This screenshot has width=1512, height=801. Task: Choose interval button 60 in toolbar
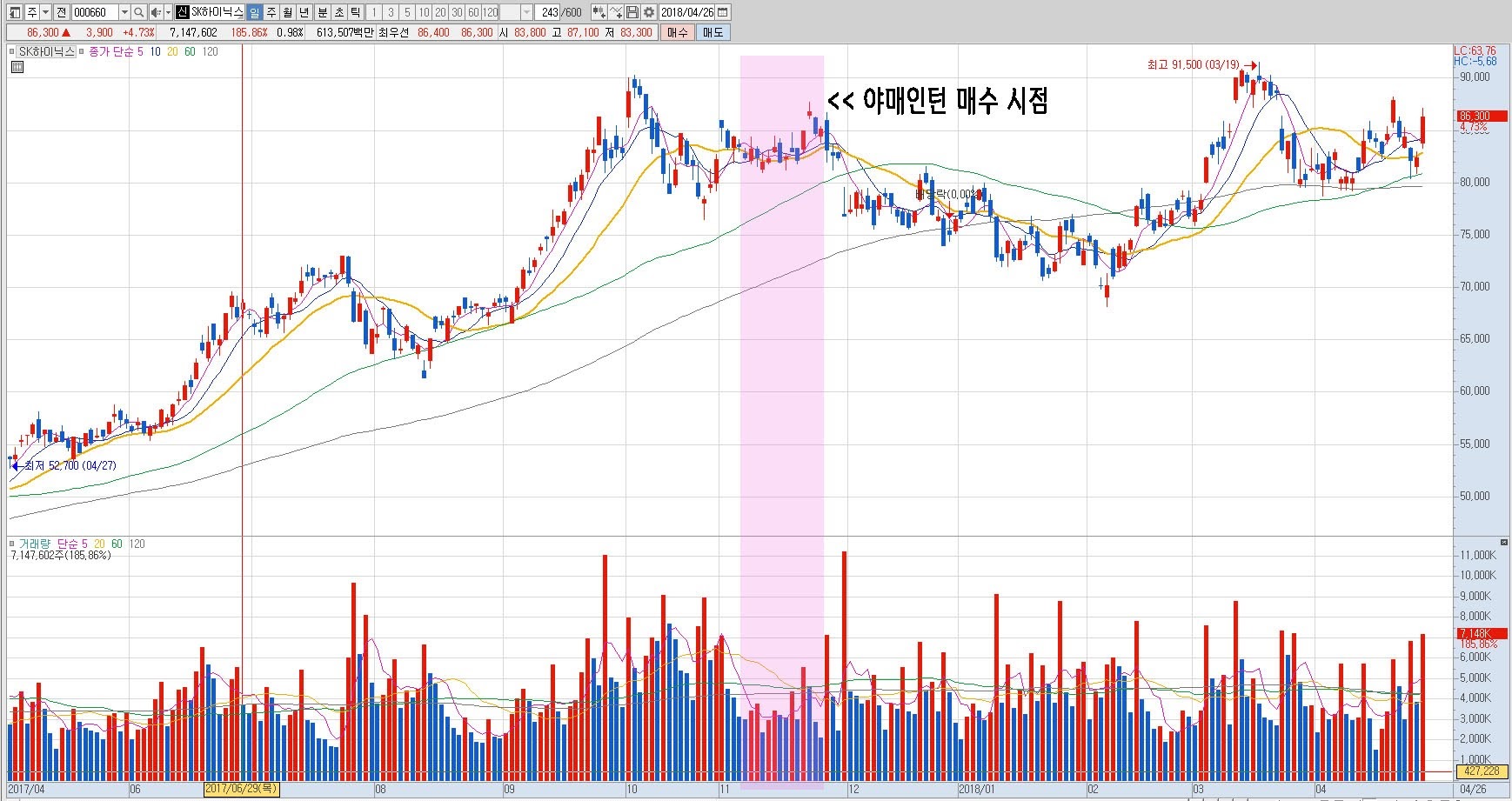(x=473, y=12)
